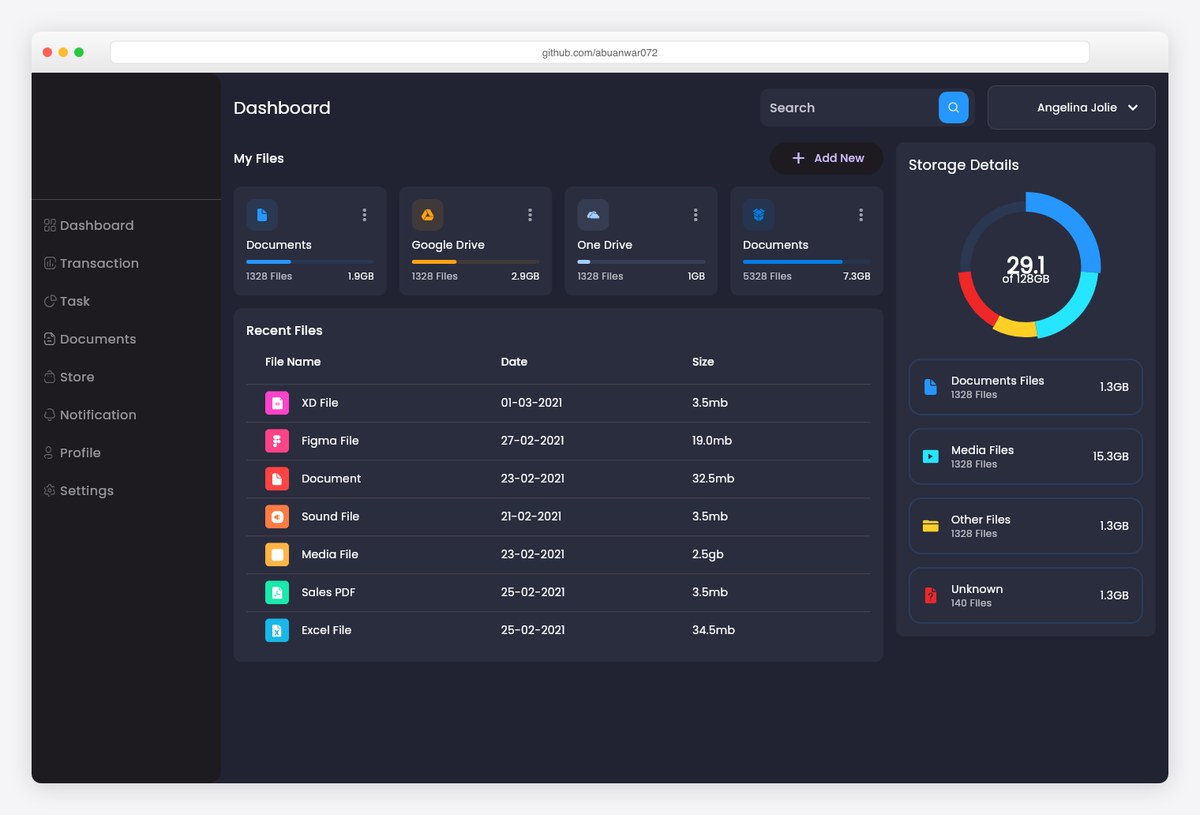Viewport: 1200px width, 815px height.
Task: Click the Size column header
Action: (703, 362)
